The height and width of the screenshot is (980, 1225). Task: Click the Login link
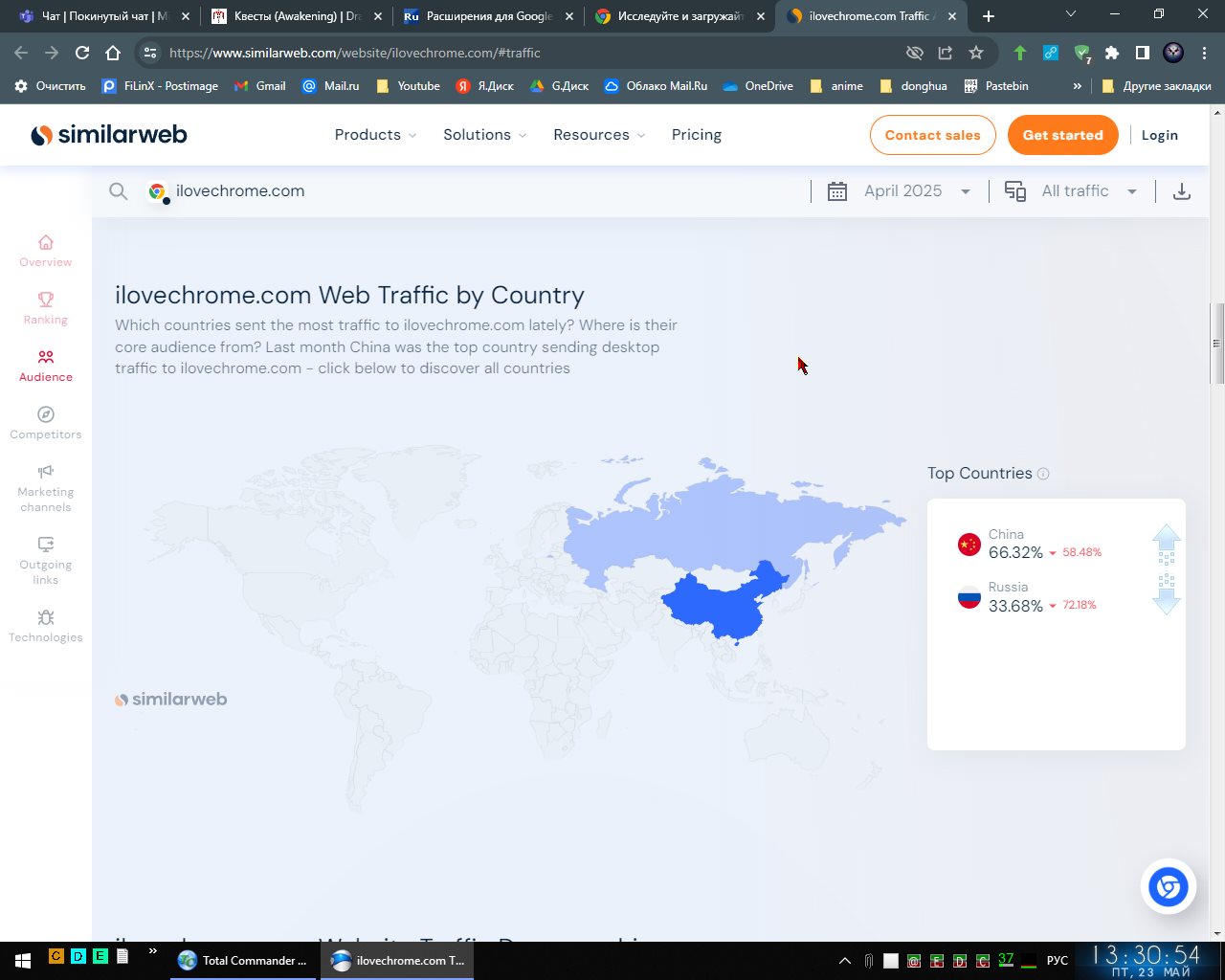pos(1160,135)
